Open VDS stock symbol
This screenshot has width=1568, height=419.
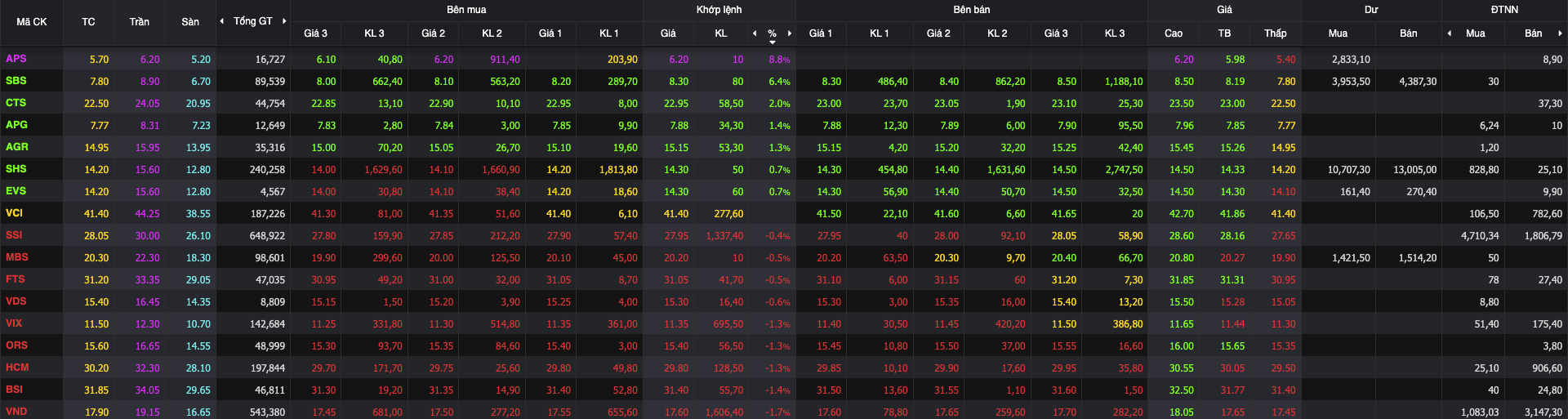pos(16,301)
